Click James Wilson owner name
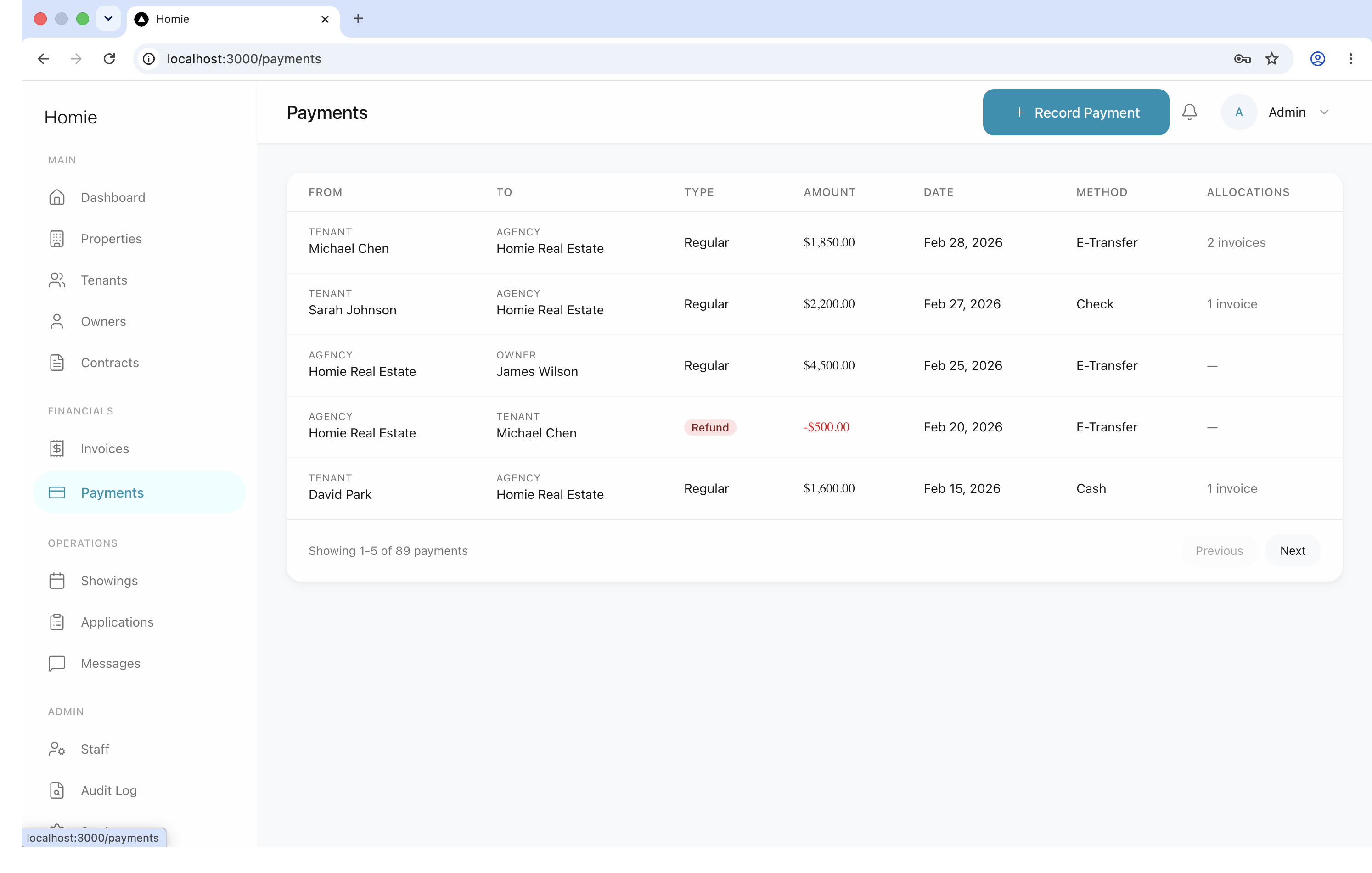The height and width of the screenshot is (873, 1372). (537, 372)
